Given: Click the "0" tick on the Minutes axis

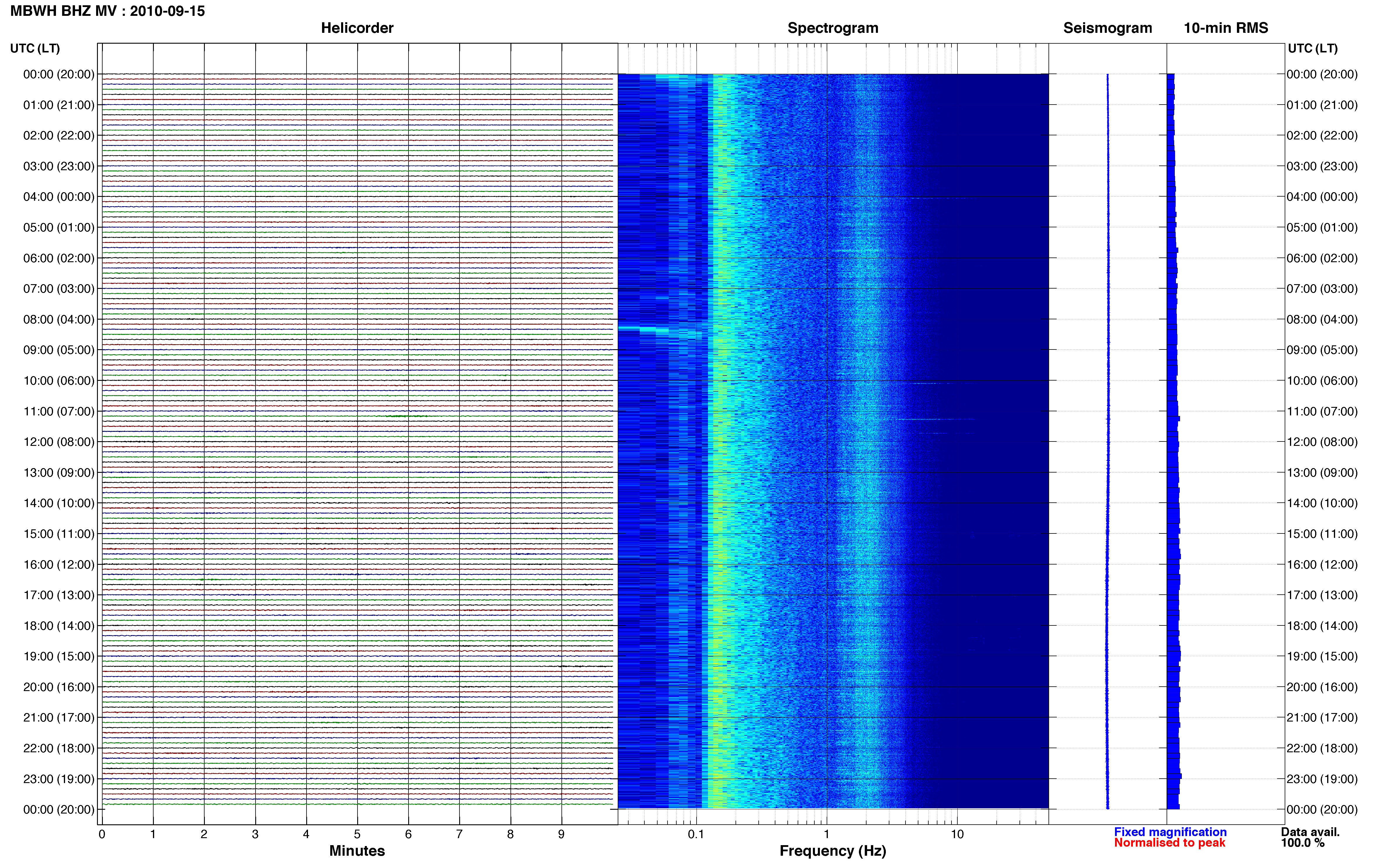Looking at the screenshot, I should click(x=102, y=835).
